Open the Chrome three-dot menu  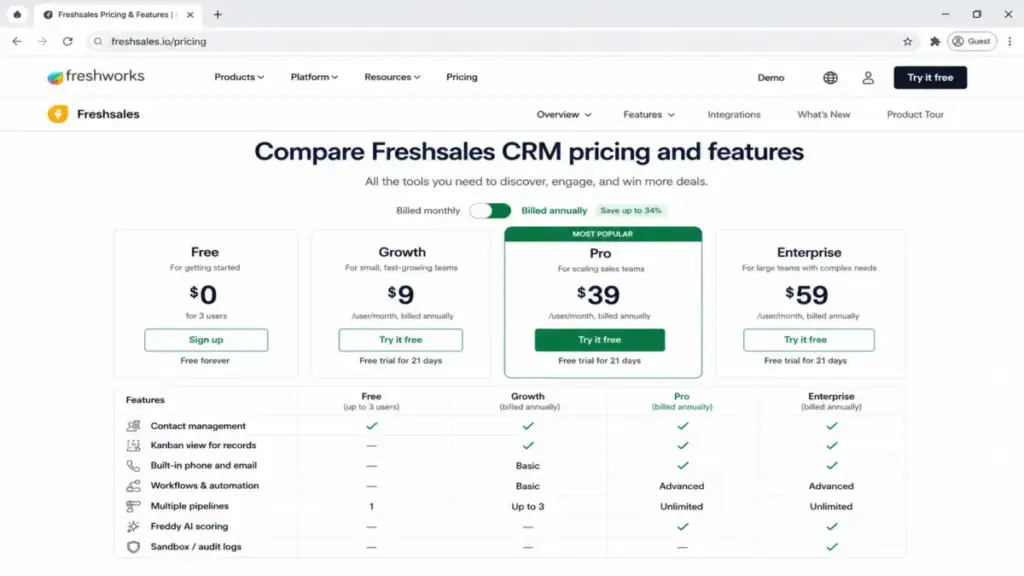(x=1010, y=41)
